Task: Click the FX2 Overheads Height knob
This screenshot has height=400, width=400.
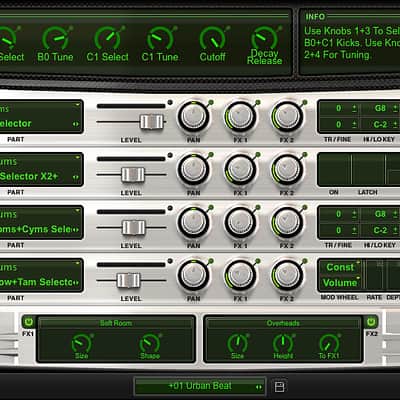Action: 283,343
